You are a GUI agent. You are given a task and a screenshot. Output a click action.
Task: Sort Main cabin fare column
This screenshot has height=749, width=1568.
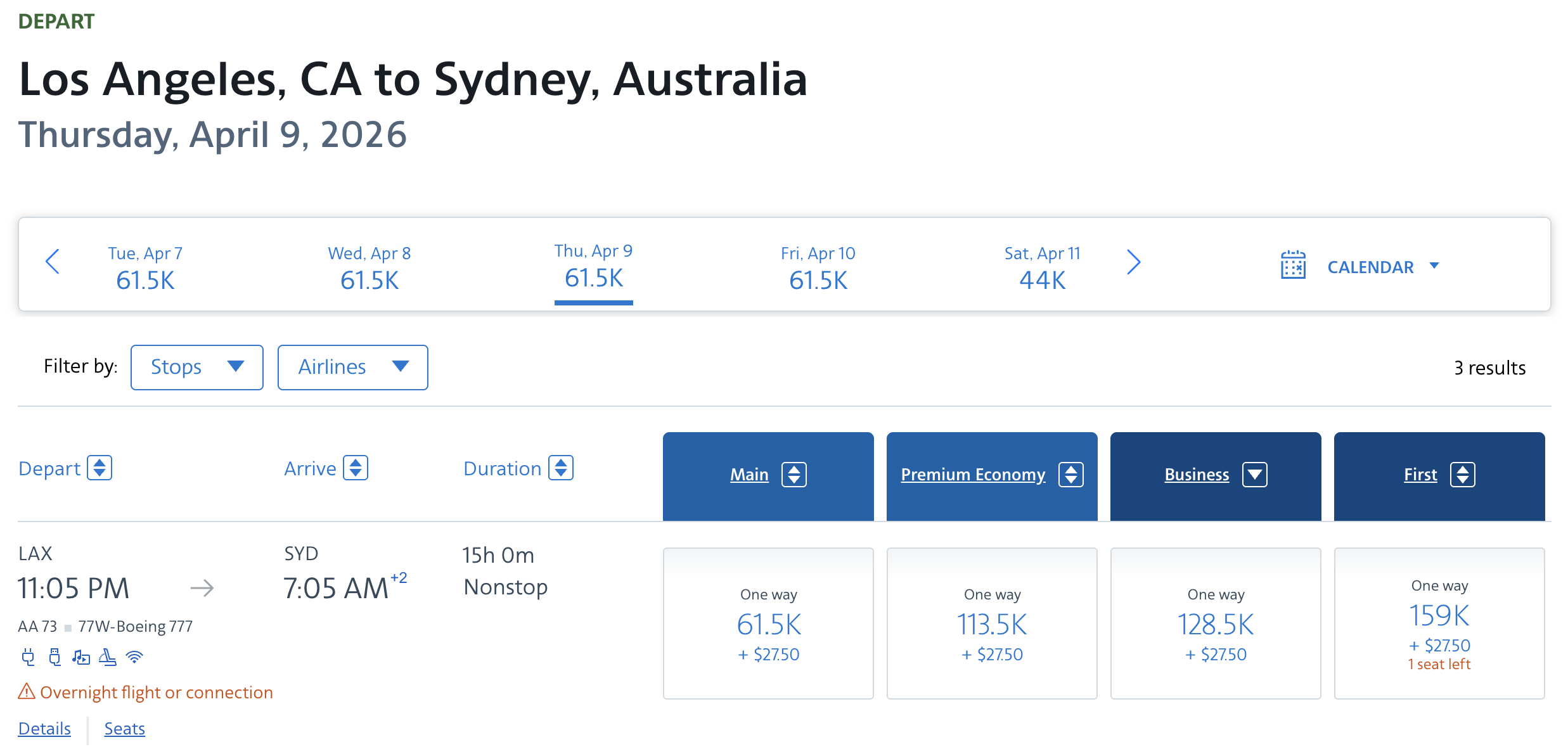tap(794, 475)
